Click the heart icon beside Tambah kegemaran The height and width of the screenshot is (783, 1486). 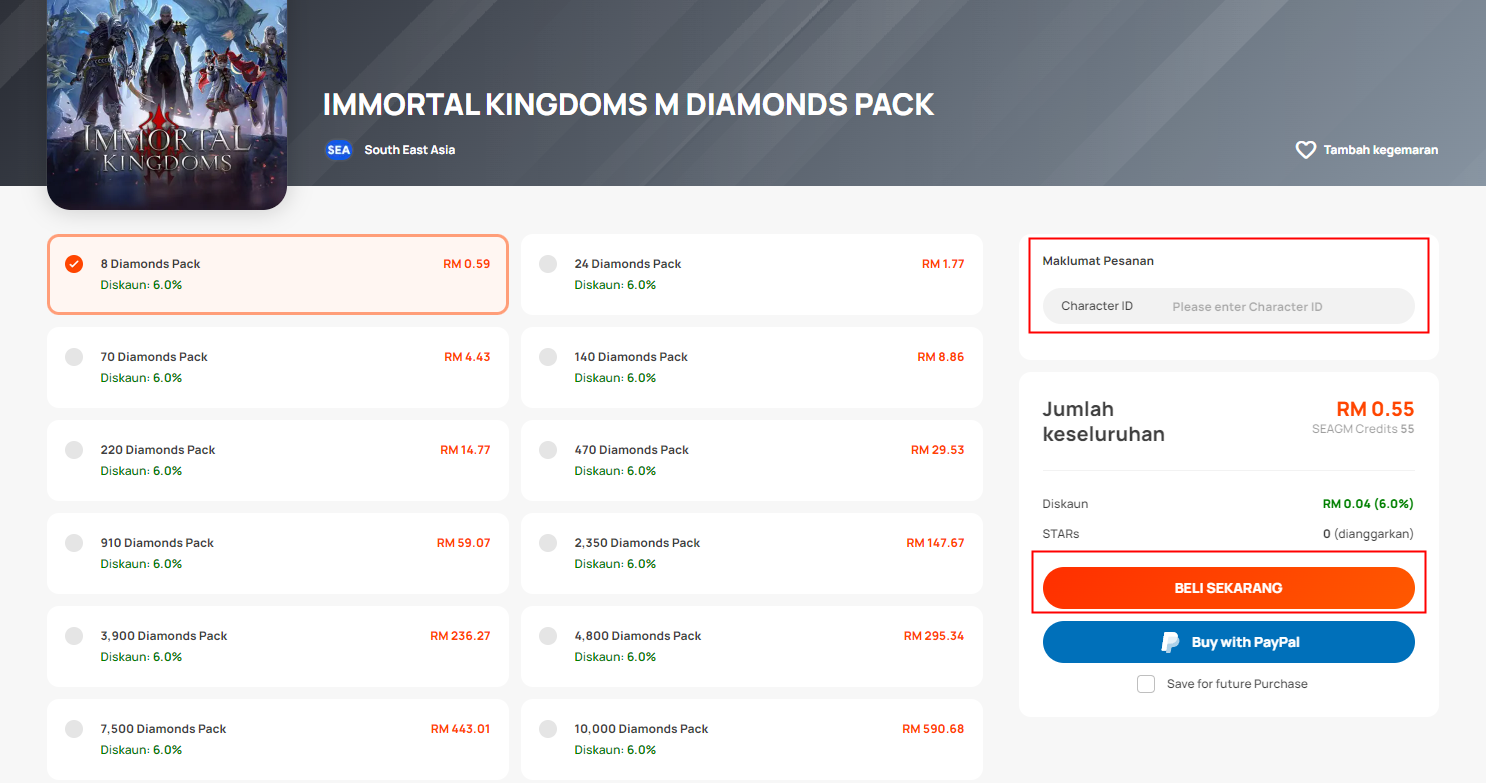tap(1305, 150)
